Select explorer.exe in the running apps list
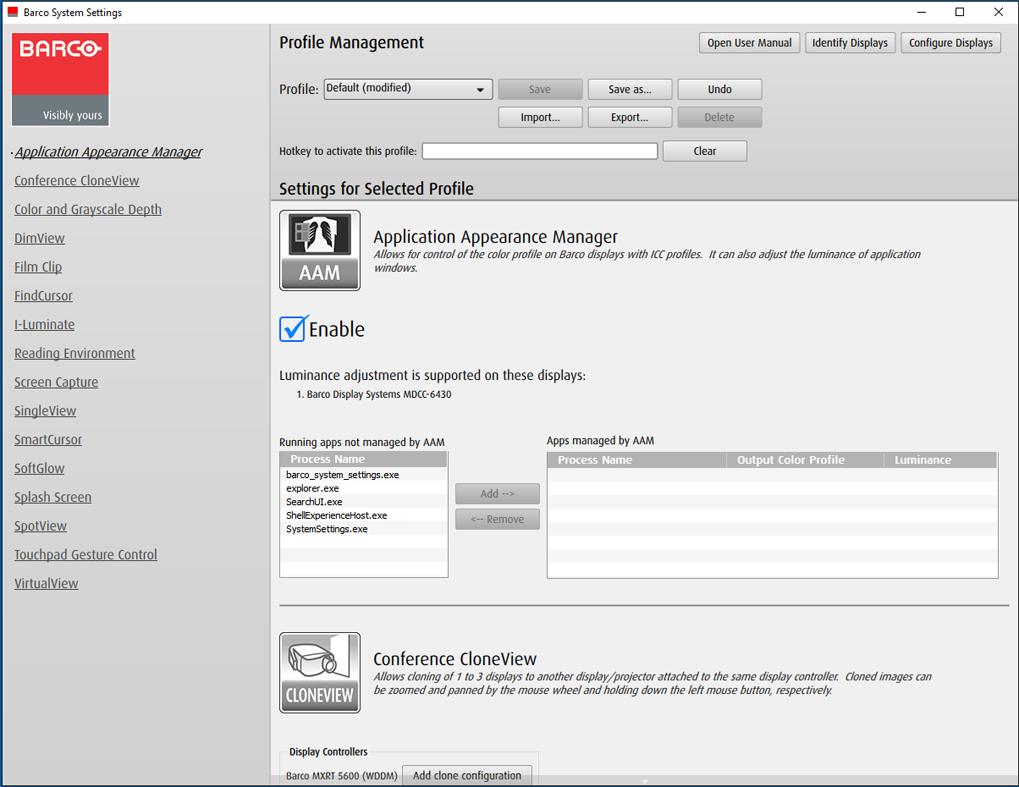 pyautogui.click(x=363, y=488)
